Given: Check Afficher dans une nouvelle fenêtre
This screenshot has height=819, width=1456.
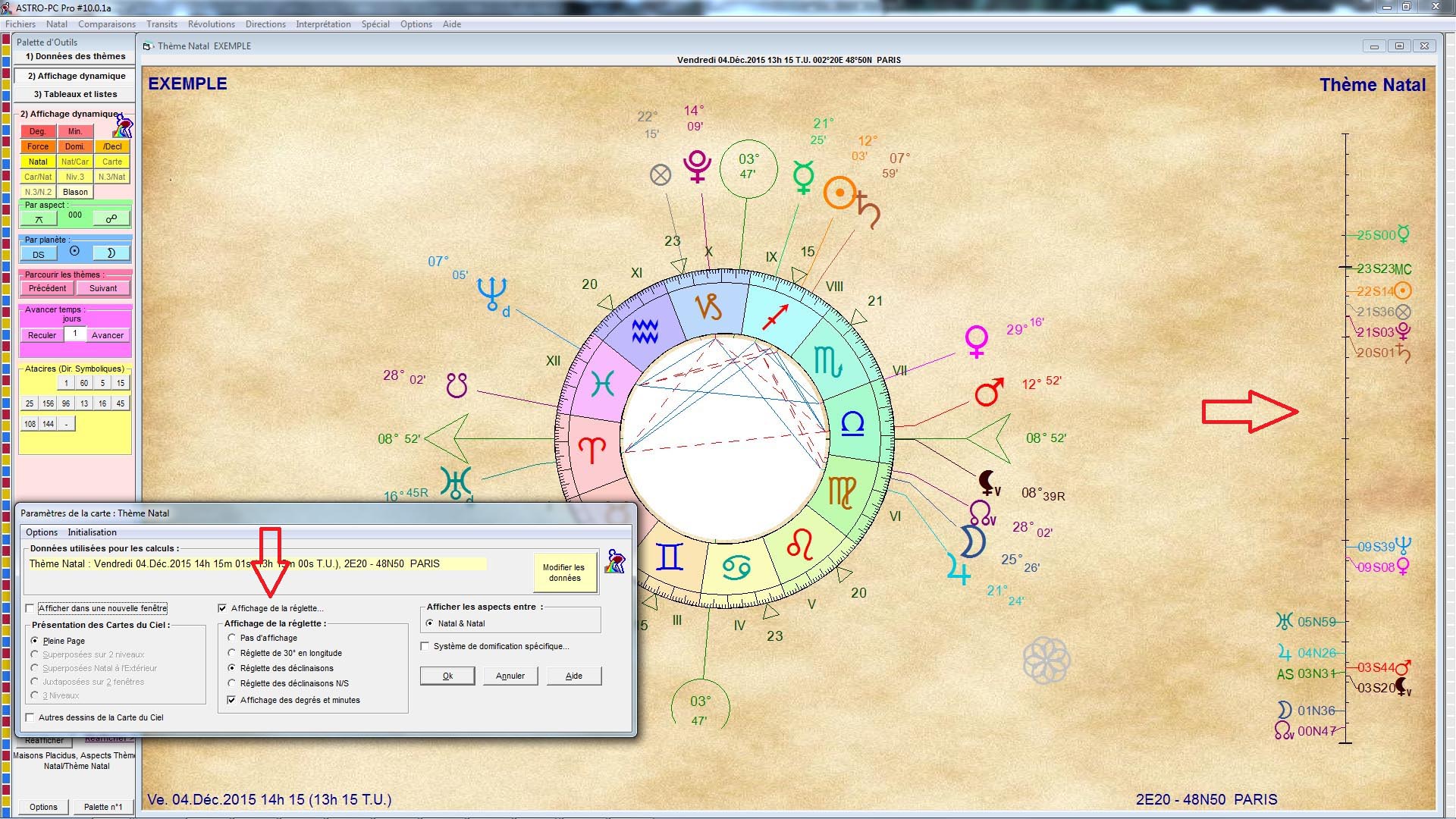Looking at the screenshot, I should coord(30,608).
